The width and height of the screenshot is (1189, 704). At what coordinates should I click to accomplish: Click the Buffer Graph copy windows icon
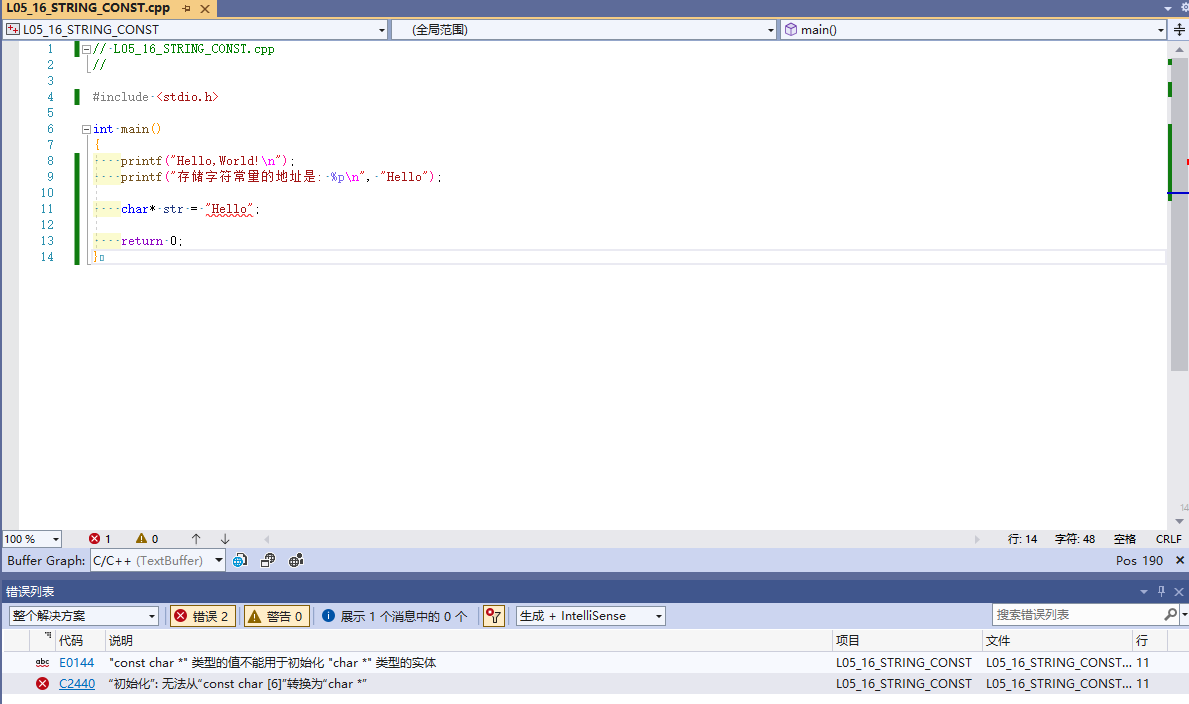tap(268, 561)
